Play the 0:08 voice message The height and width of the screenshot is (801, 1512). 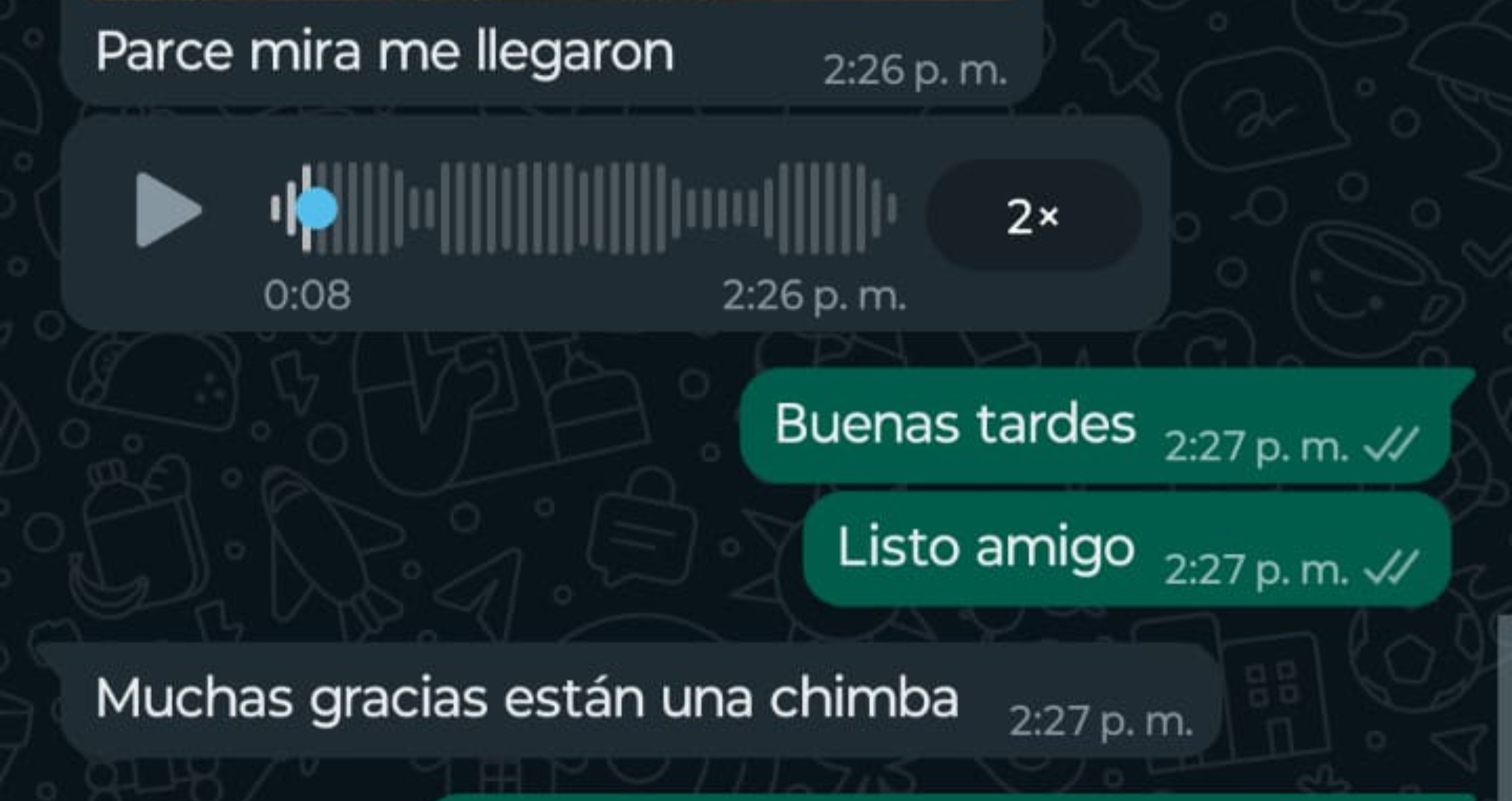pos(169,210)
